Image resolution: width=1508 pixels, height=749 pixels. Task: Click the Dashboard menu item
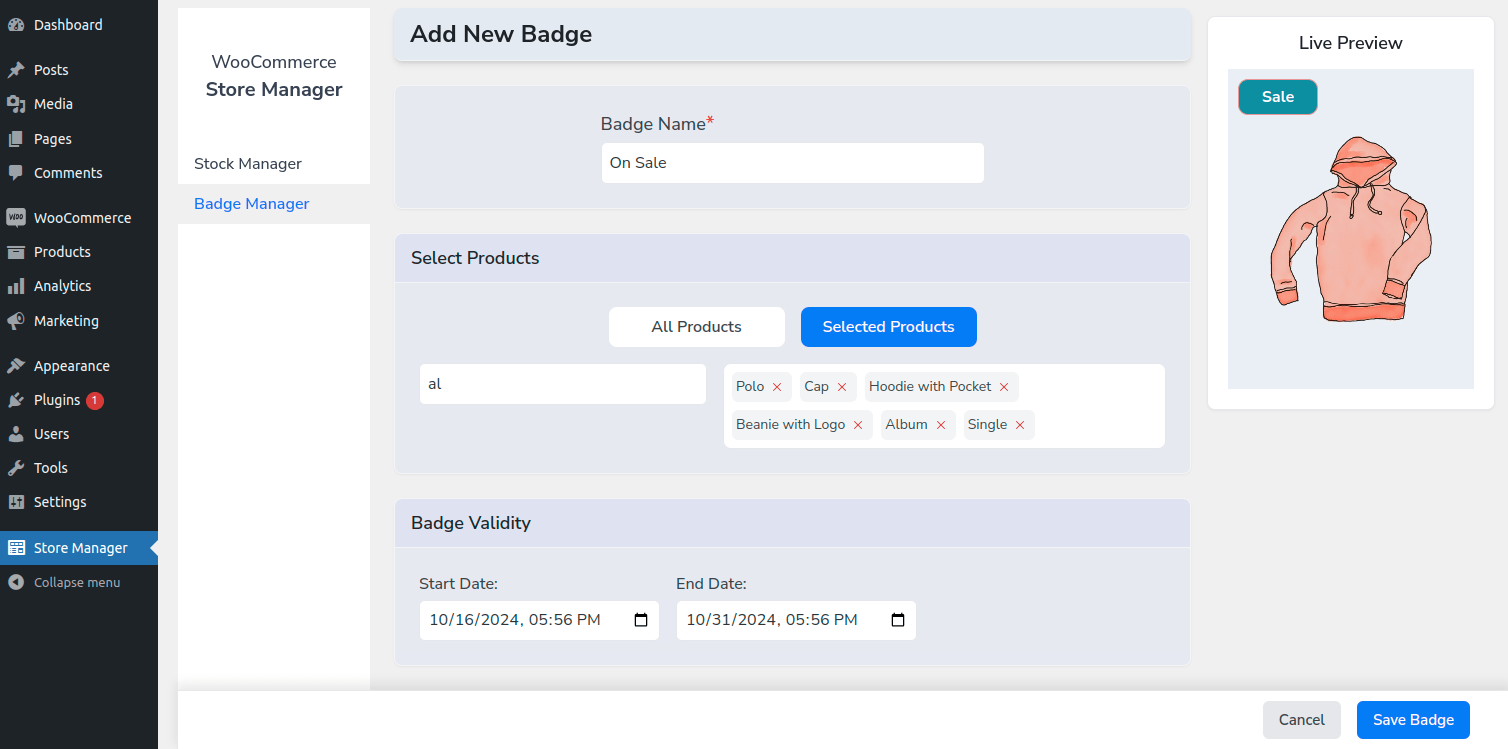[x=68, y=24]
